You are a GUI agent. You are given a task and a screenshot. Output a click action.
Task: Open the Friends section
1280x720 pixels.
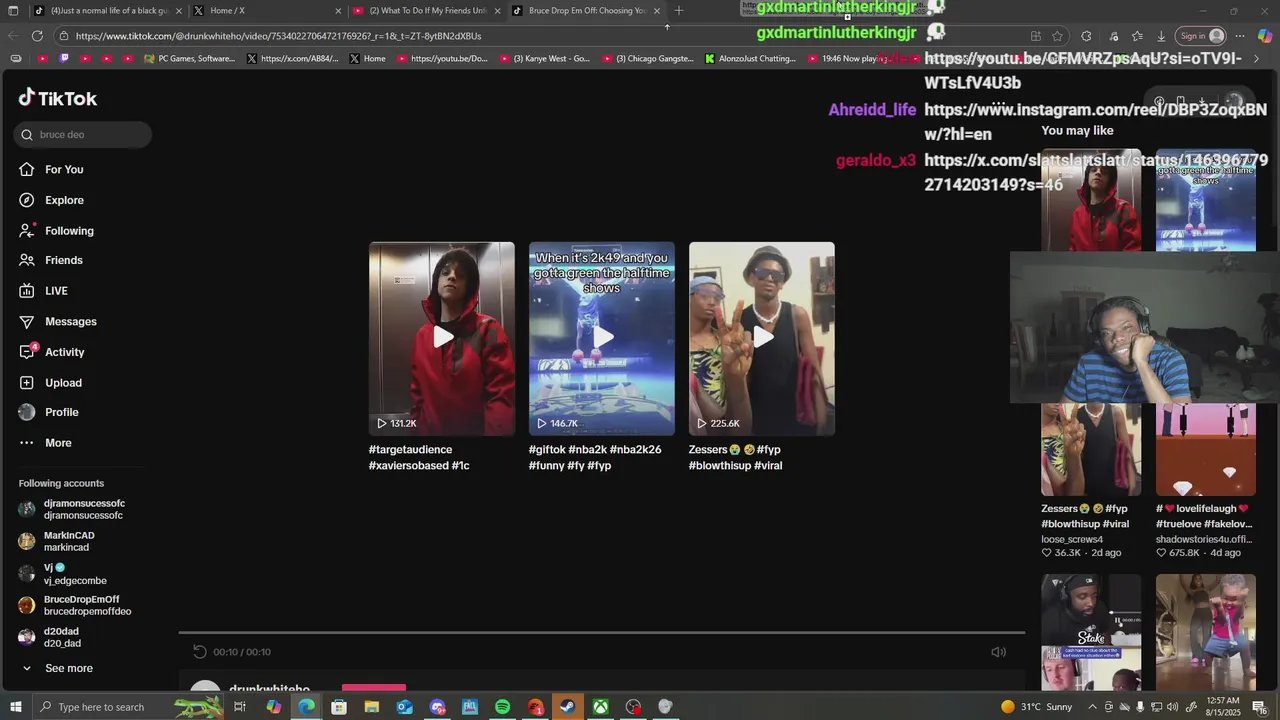tap(63, 260)
